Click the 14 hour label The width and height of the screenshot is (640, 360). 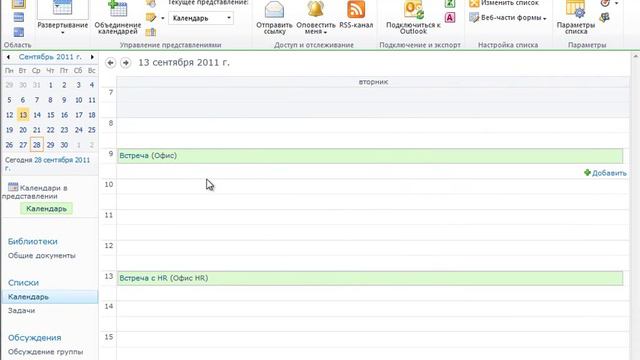tap(109, 307)
